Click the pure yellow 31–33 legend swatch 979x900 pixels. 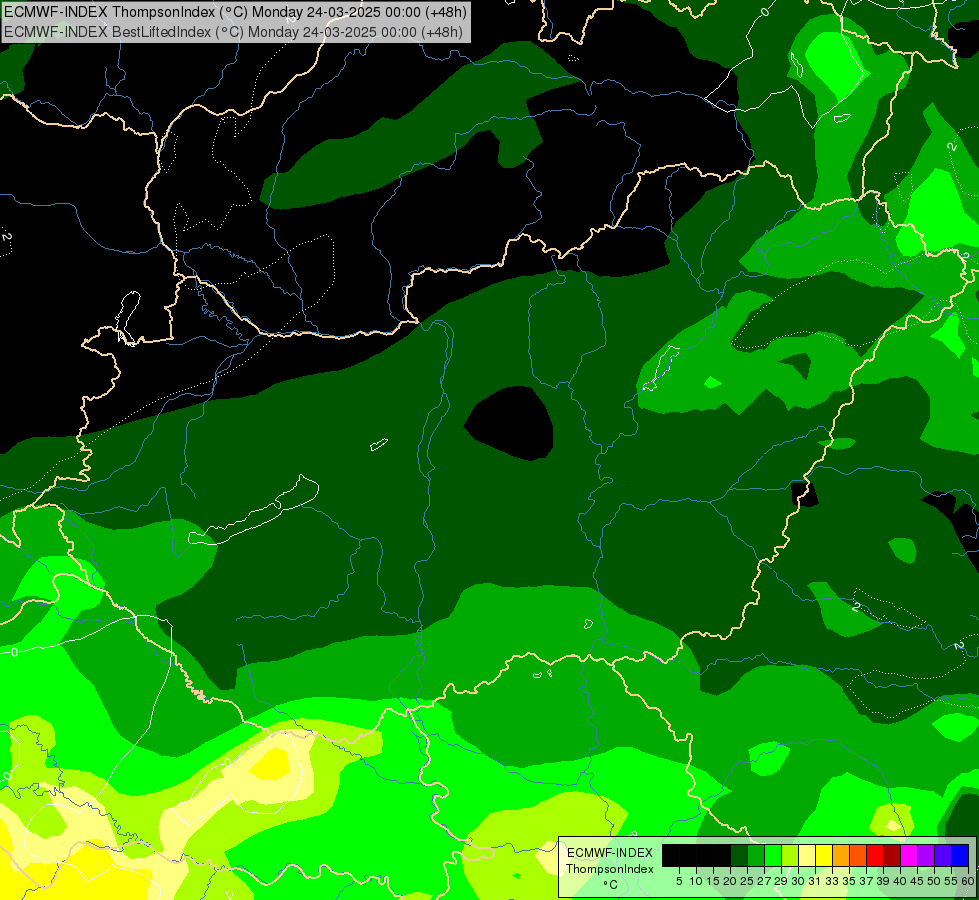point(824,855)
